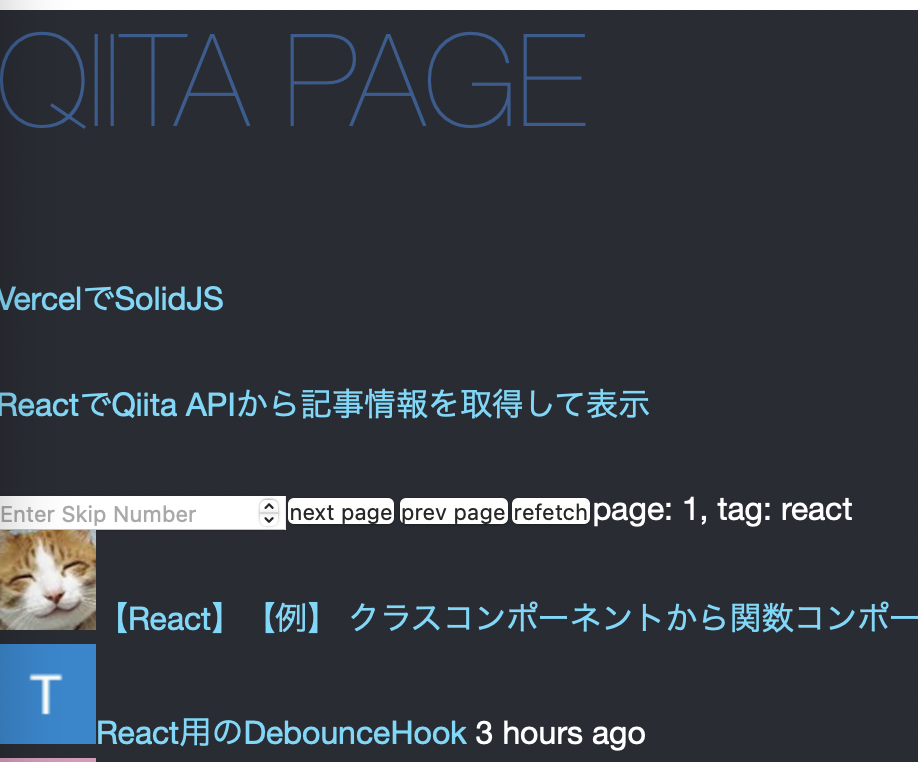Decrement skip number with down arrow
Image resolution: width=918 pixels, height=762 pixels.
[x=269, y=520]
